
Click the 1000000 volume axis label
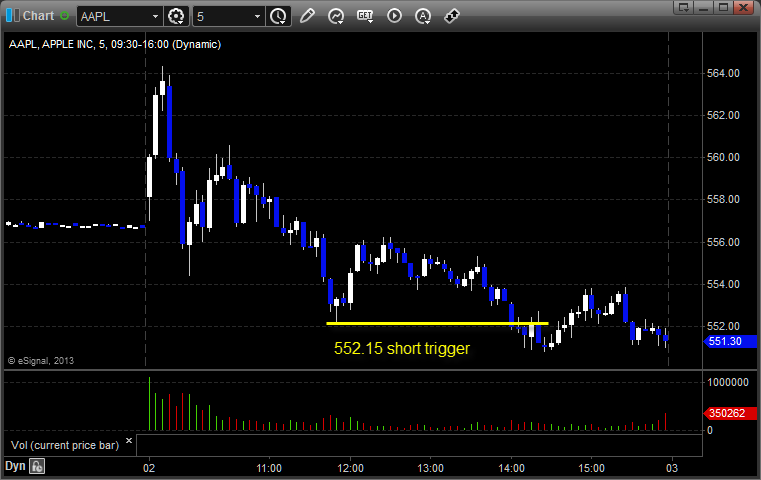(x=728, y=382)
